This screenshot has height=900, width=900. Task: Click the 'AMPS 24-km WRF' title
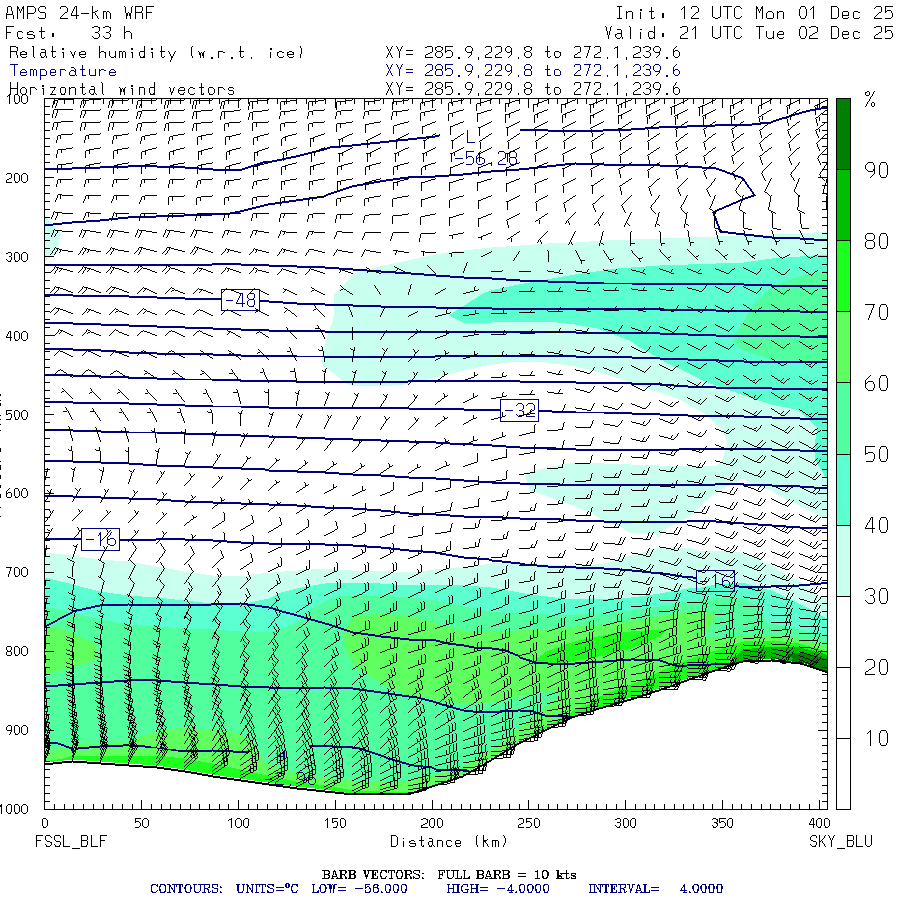tap(79, 13)
